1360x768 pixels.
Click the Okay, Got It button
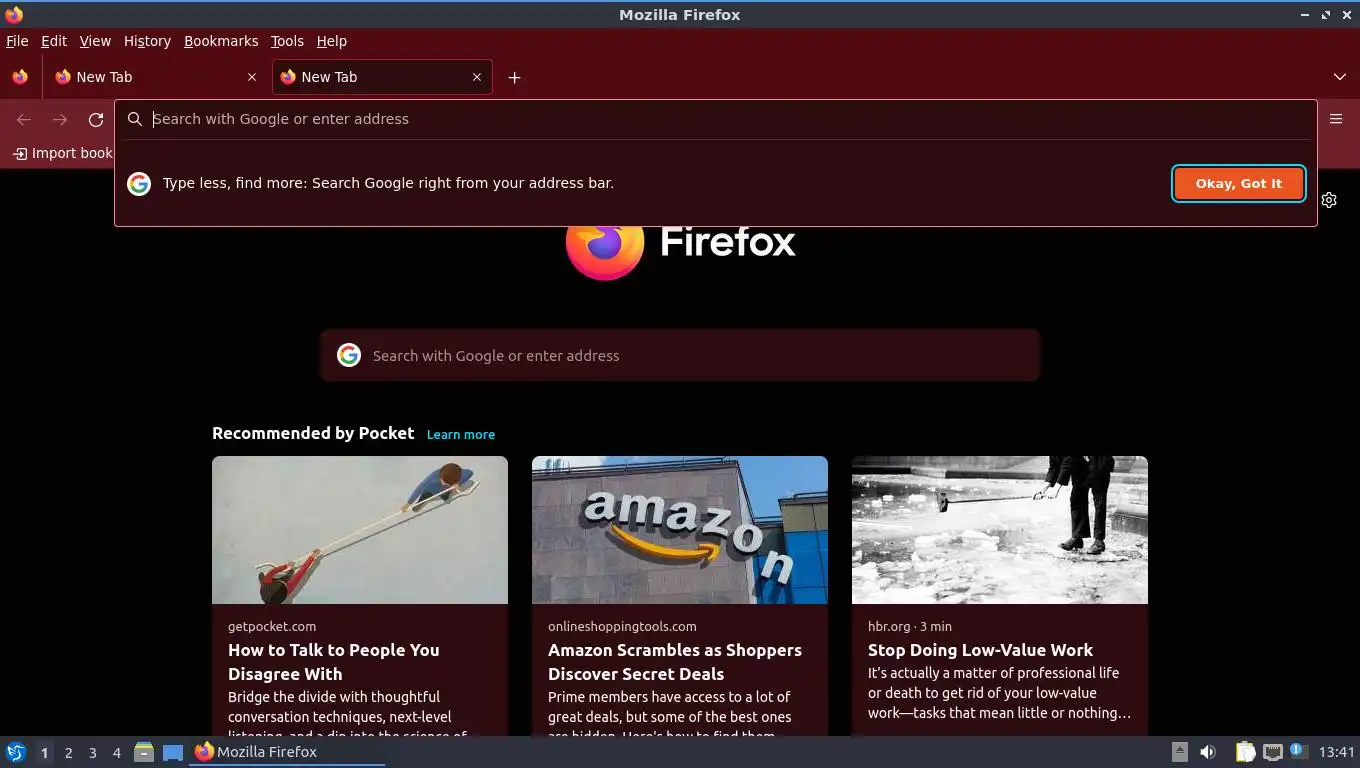pyautogui.click(x=1239, y=183)
